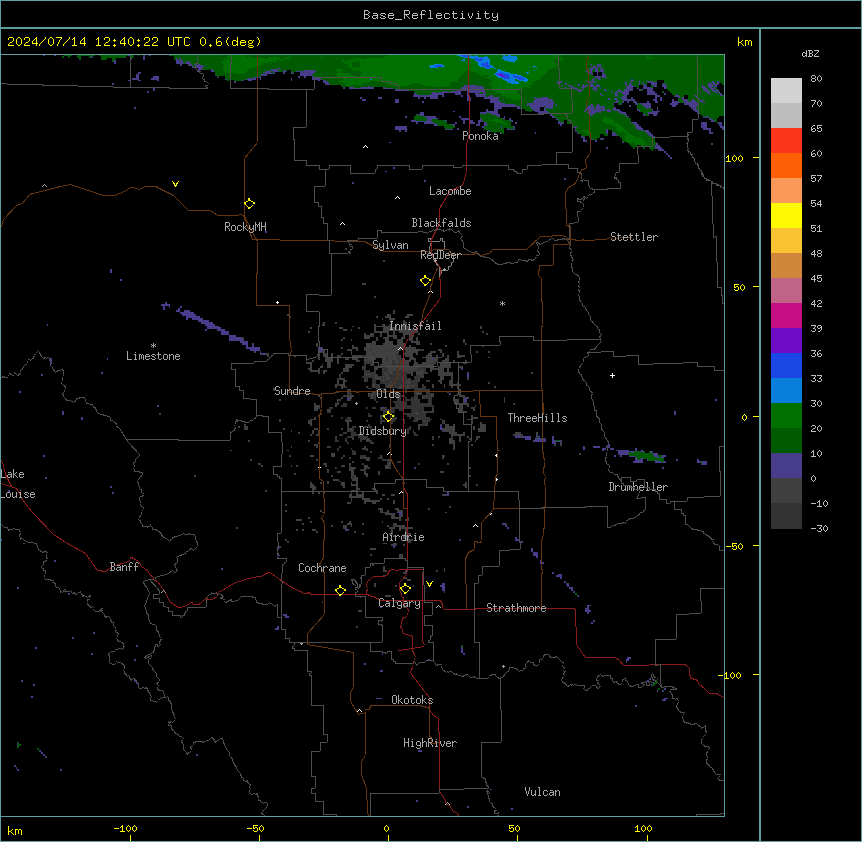Select the yellow diamond marker above Calgary label
The height and width of the screenshot is (842, 862).
click(x=405, y=589)
